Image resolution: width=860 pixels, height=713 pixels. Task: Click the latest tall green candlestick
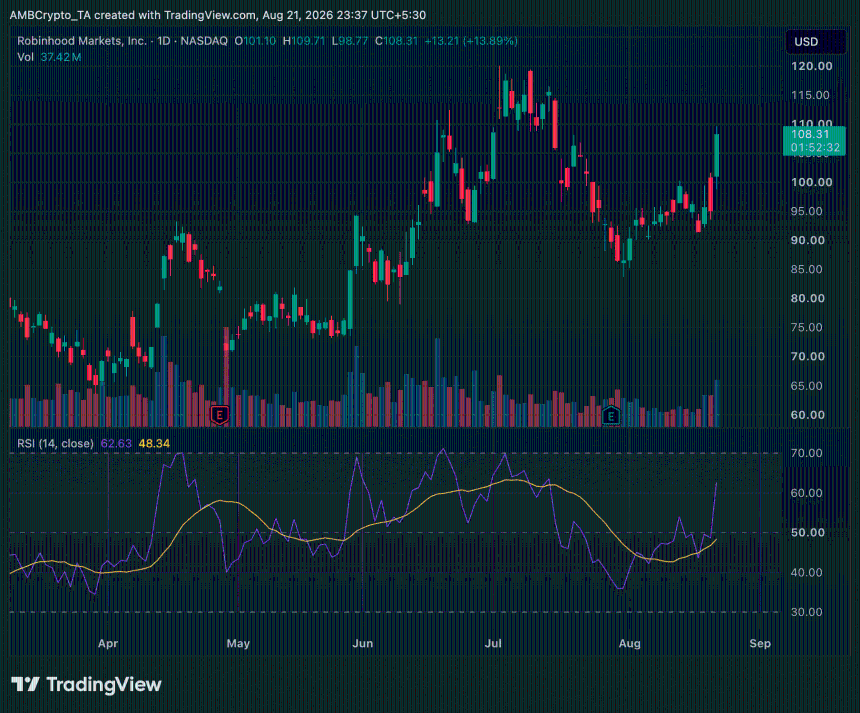[x=716, y=155]
